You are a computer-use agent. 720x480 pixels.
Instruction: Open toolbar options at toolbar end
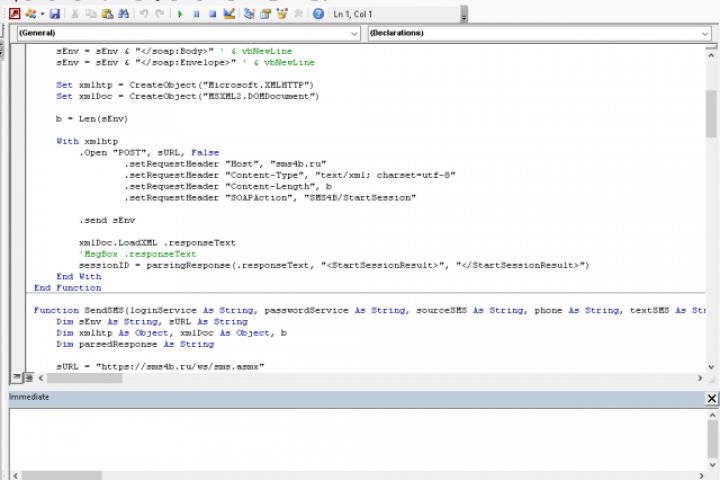[x=464, y=15]
